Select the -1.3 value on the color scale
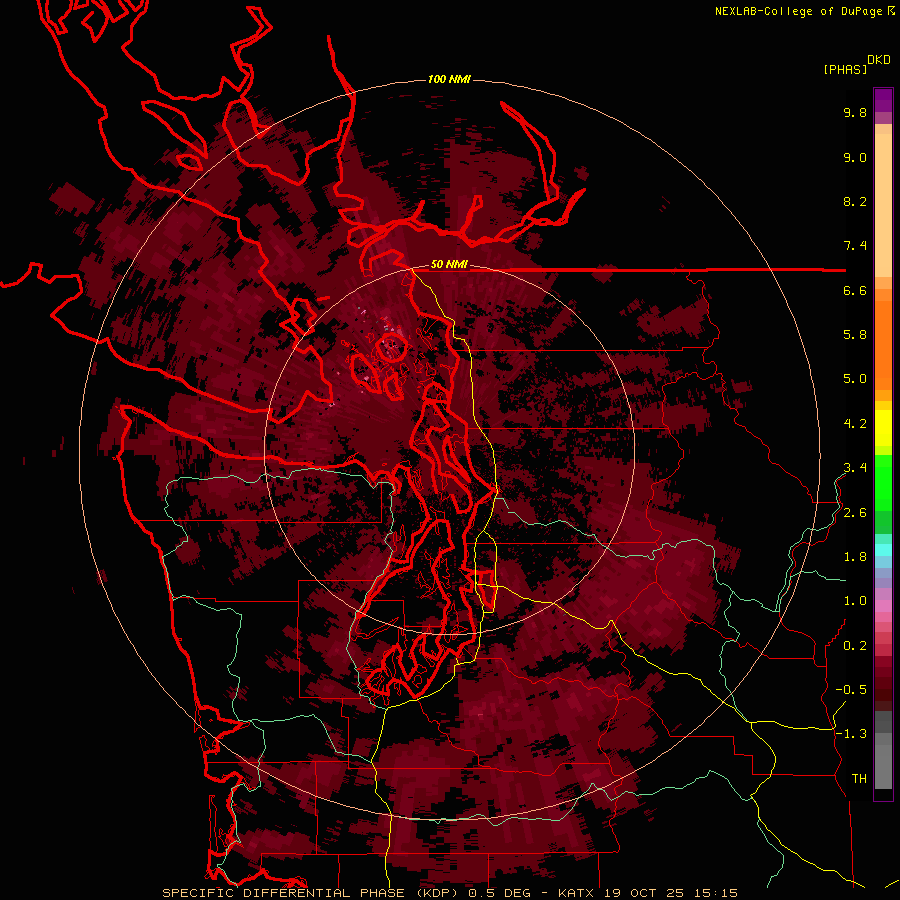This screenshot has height=900, width=900. 851,734
